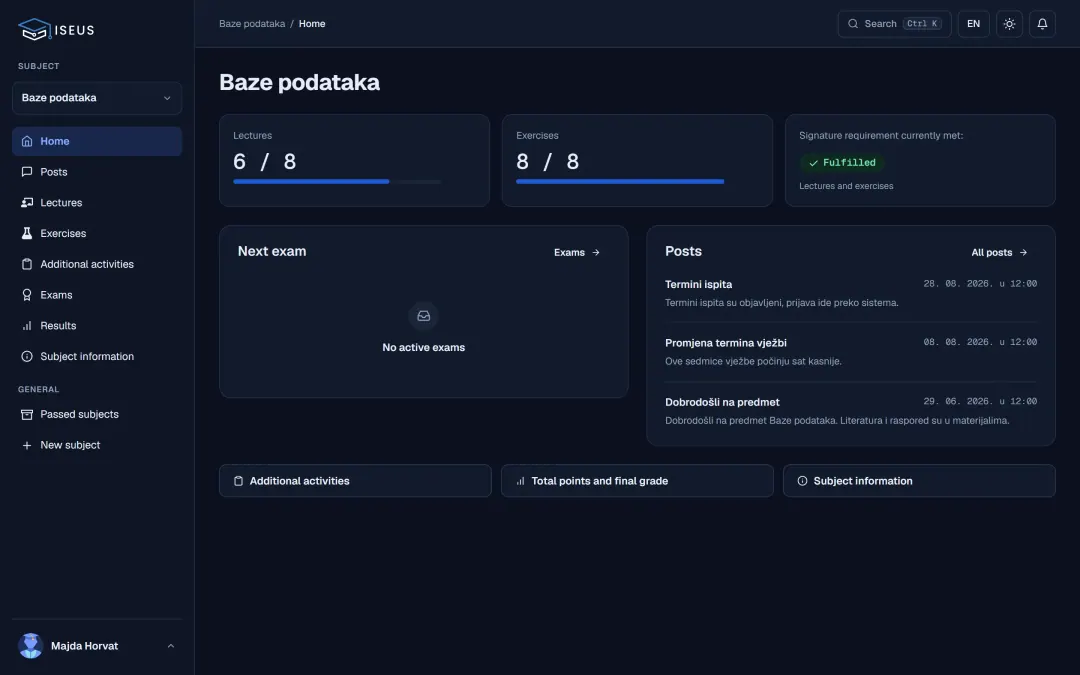The width and height of the screenshot is (1080, 675).
Task: Click the empty inbox icon under Next exam
Action: tap(424, 316)
